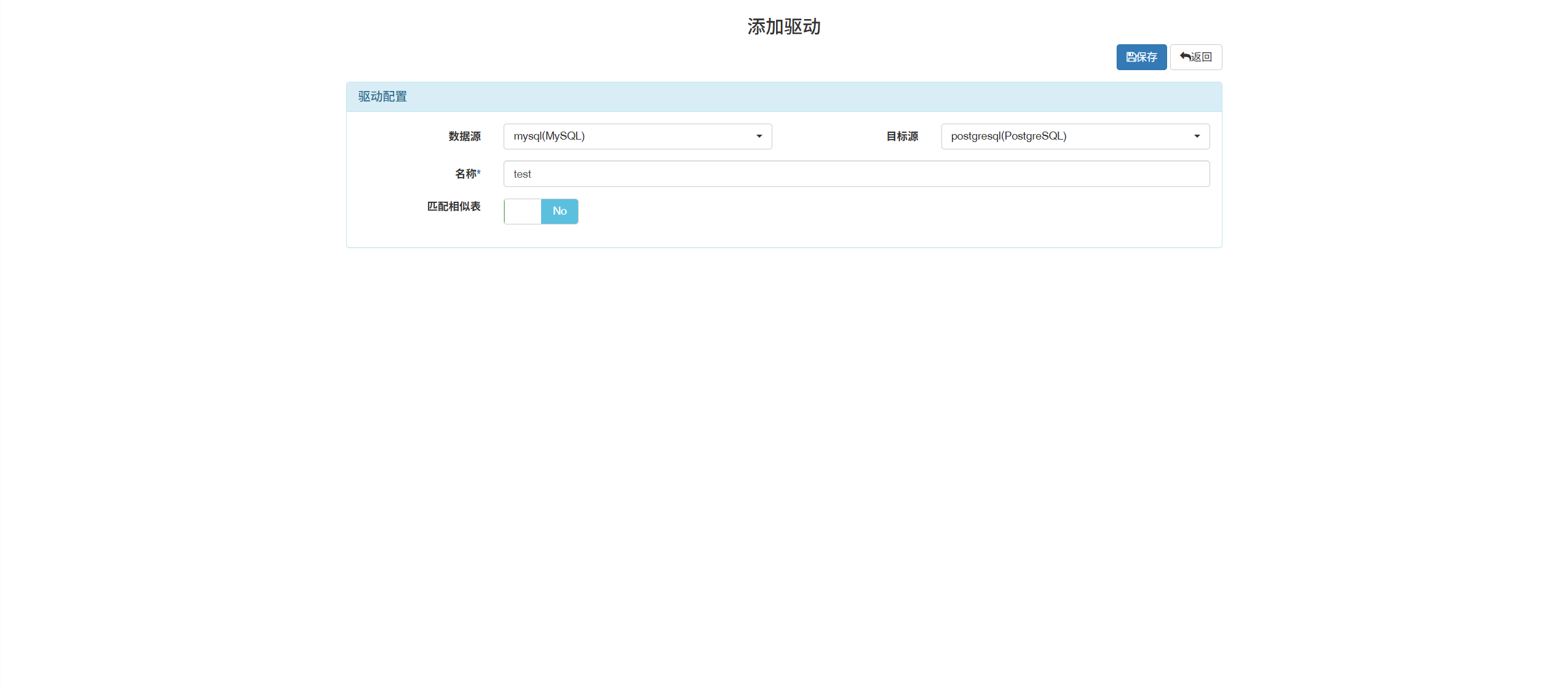Click the 目标源 field label

click(901, 137)
